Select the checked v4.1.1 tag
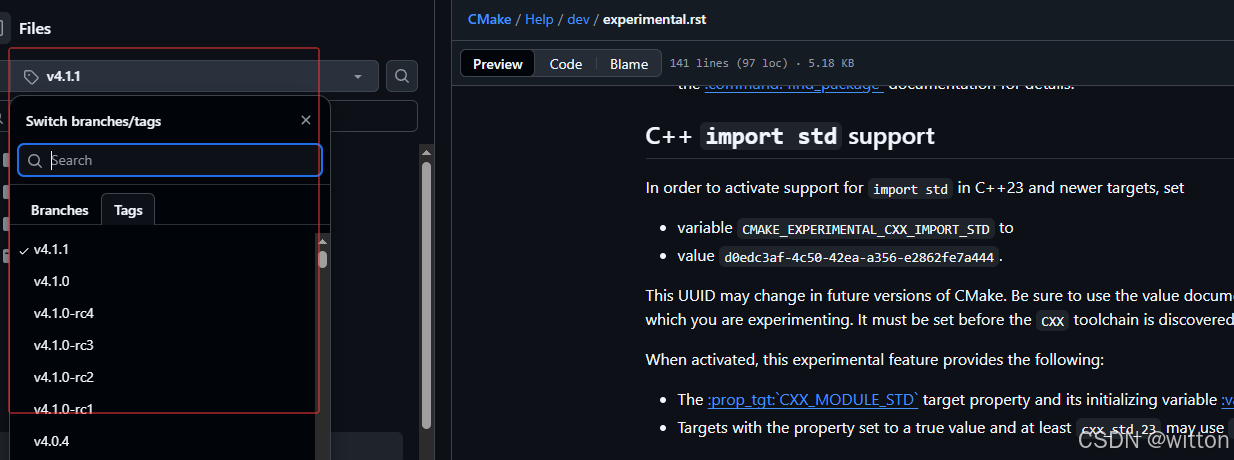This screenshot has width=1234, height=460. coord(51,249)
